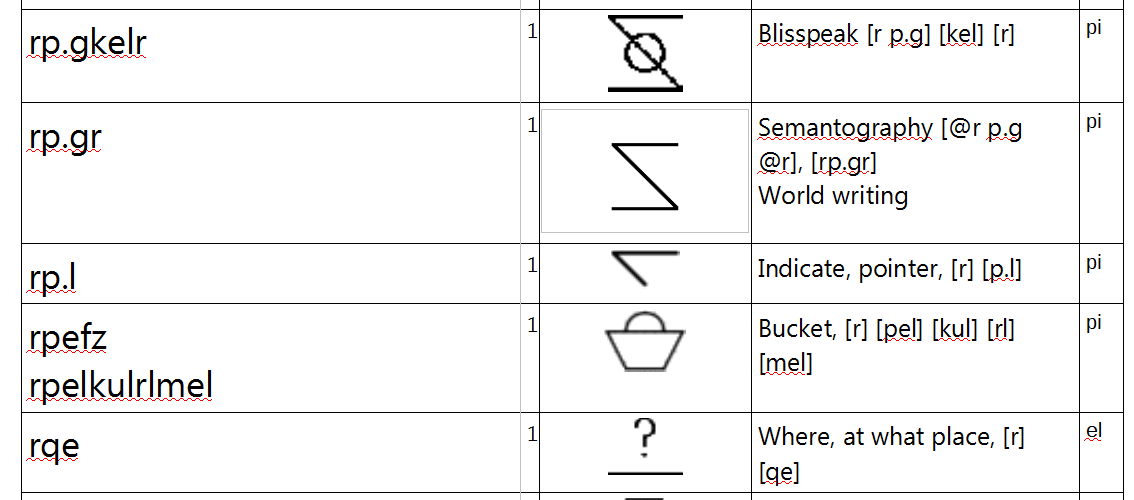The width and height of the screenshot is (1134, 500).
Task: Click the word rpefz
Action: (68, 338)
